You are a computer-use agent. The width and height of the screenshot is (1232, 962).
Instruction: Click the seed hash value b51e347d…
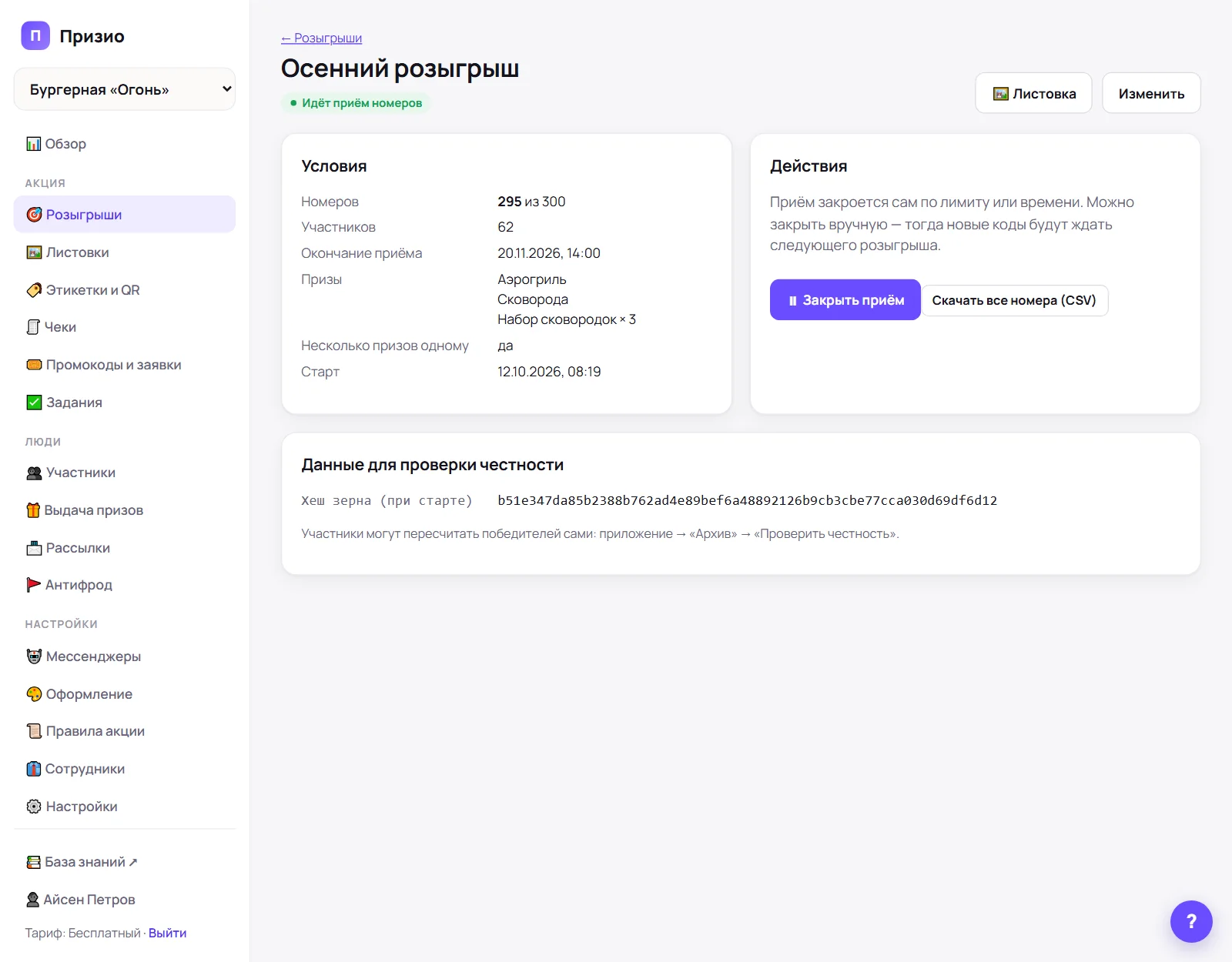pyautogui.click(x=747, y=500)
